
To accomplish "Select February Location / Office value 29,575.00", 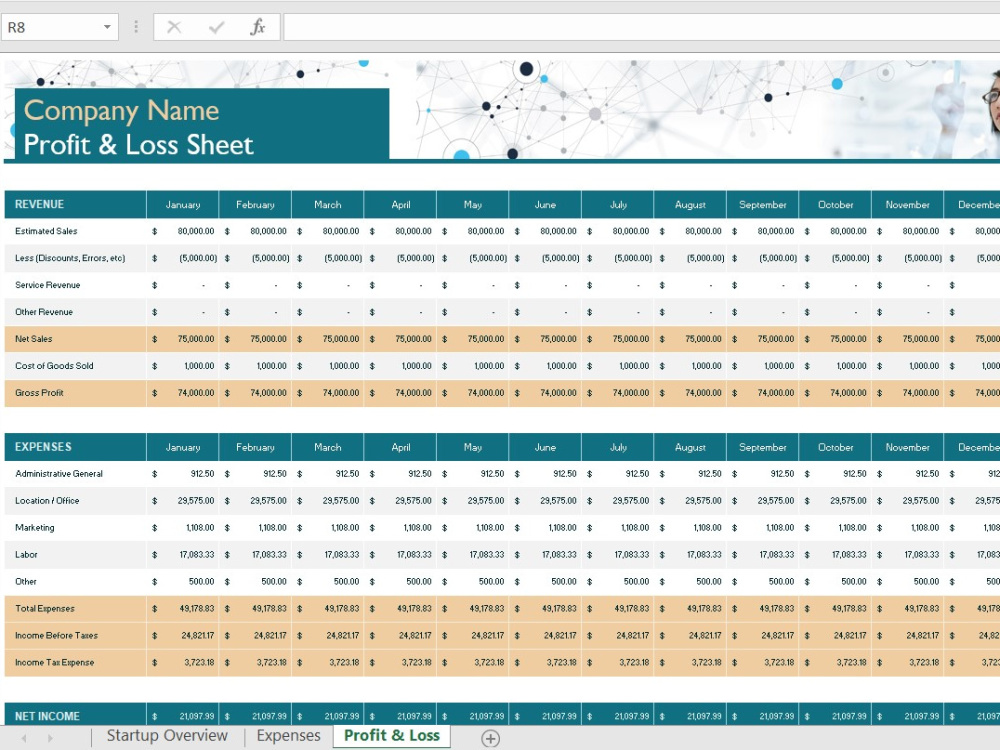I will point(255,501).
